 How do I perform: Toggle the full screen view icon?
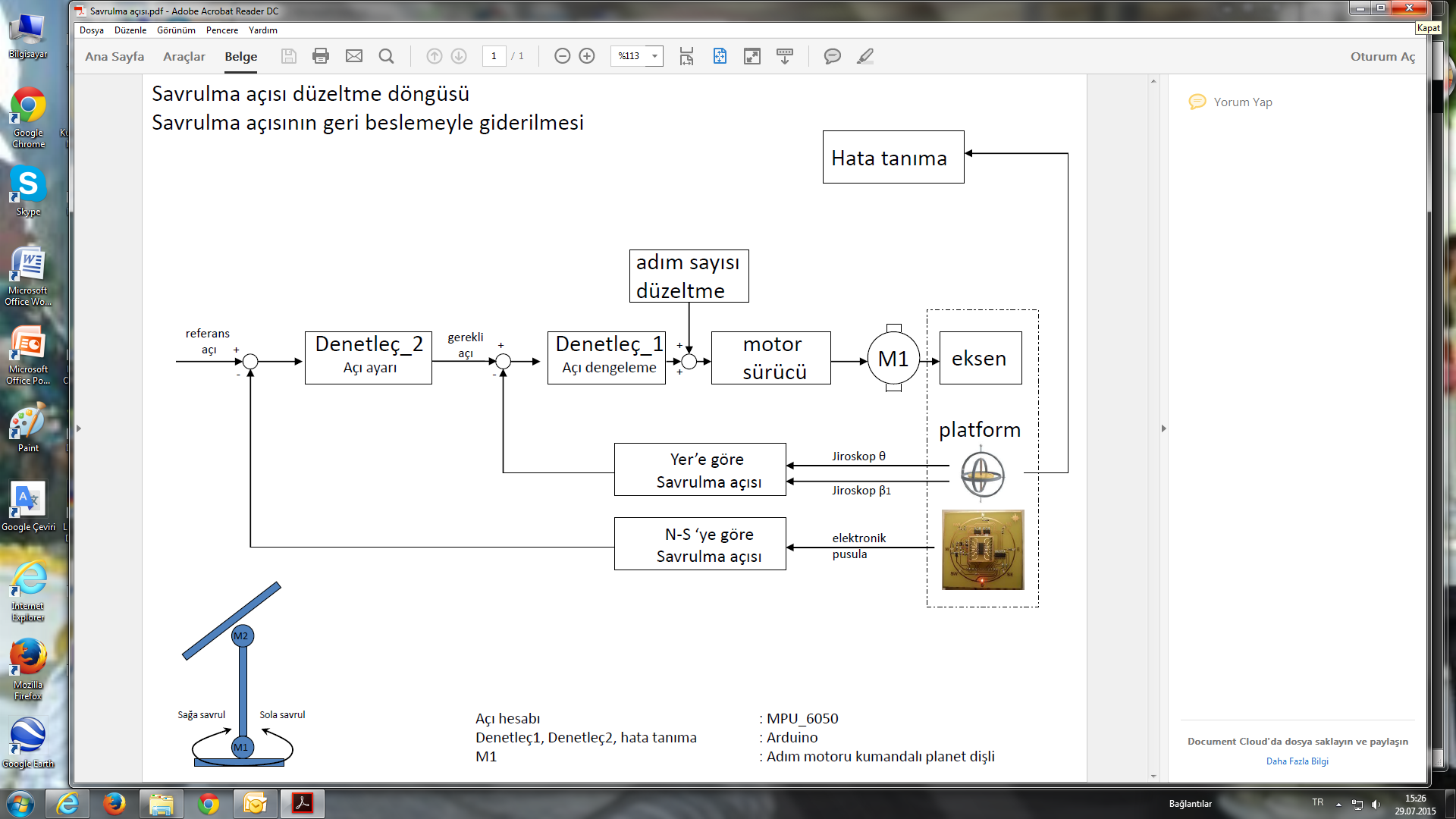point(752,57)
